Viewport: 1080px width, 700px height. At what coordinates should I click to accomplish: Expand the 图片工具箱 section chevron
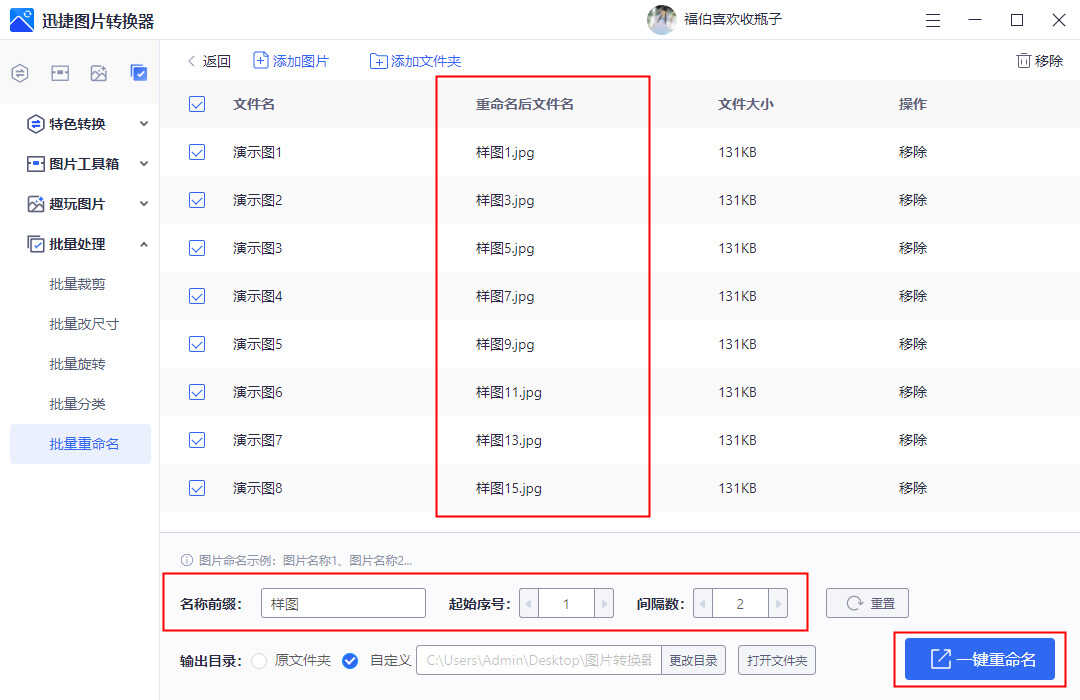pos(144,164)
